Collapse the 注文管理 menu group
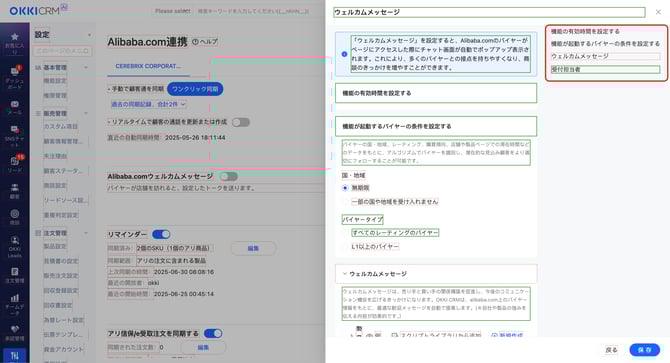The width and height of the screenshot is (670, 363). 85,233
